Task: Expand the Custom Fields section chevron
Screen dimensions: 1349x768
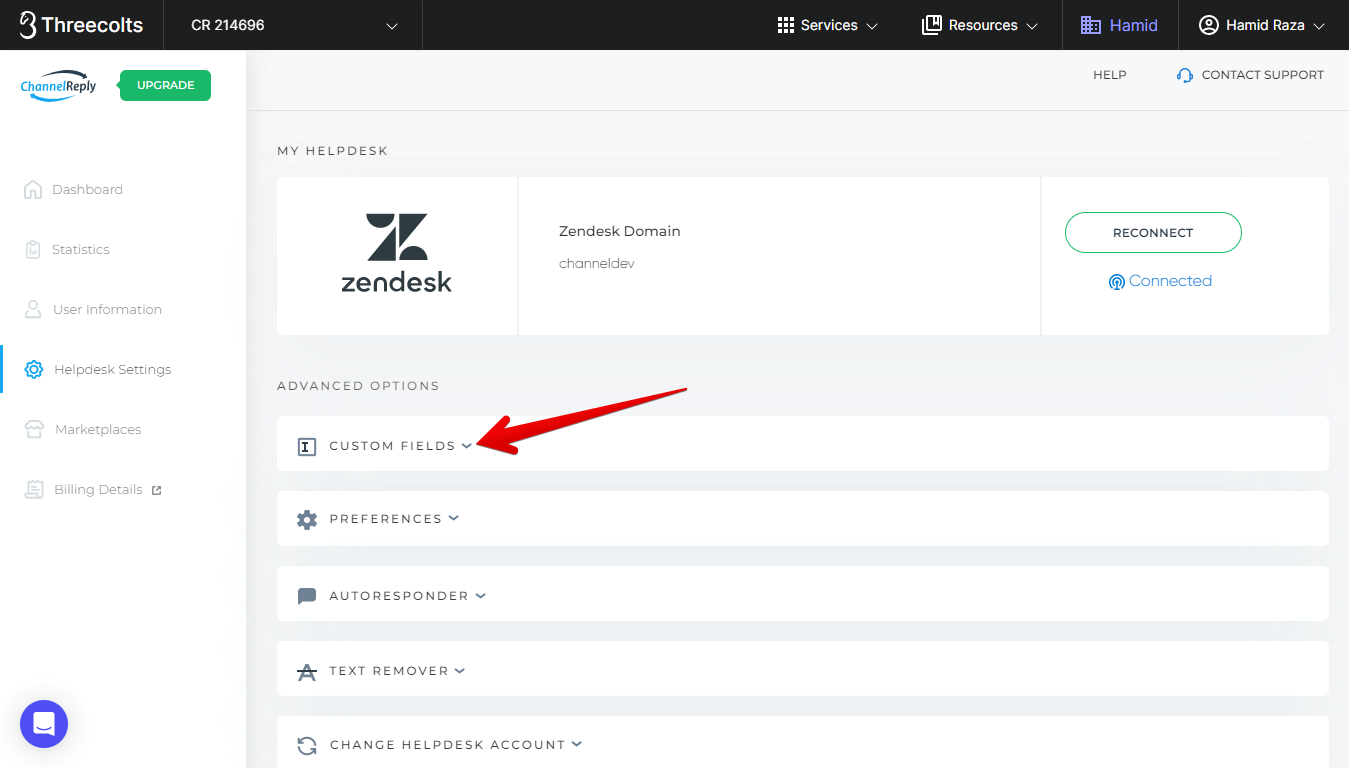Action: pos(467,446)
